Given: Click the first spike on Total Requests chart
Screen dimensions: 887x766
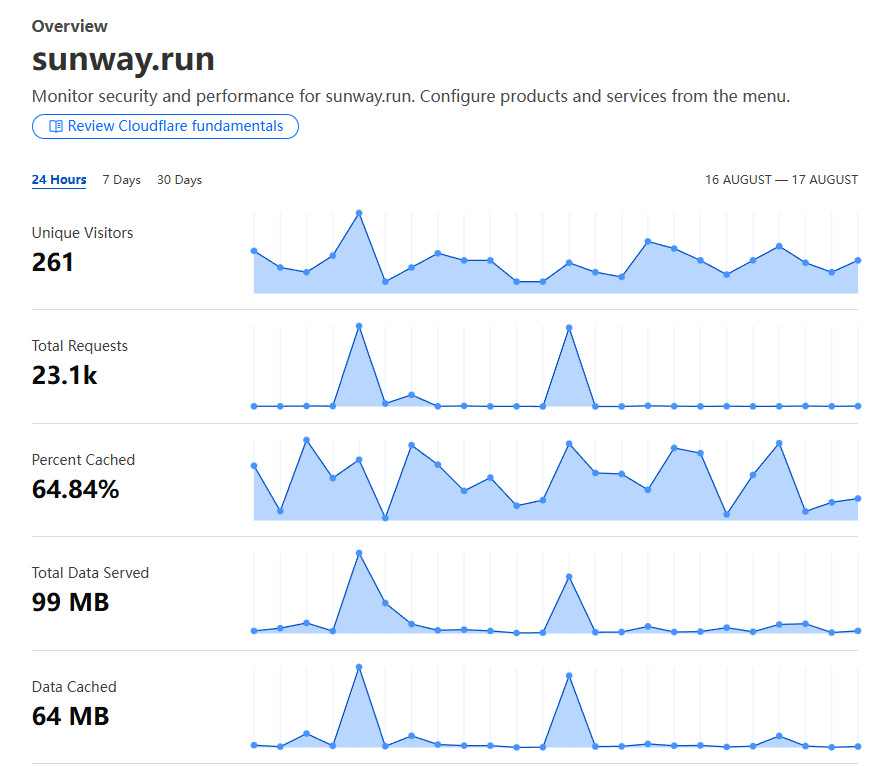Looking at the screenshot, I should [x=358, y=327].
